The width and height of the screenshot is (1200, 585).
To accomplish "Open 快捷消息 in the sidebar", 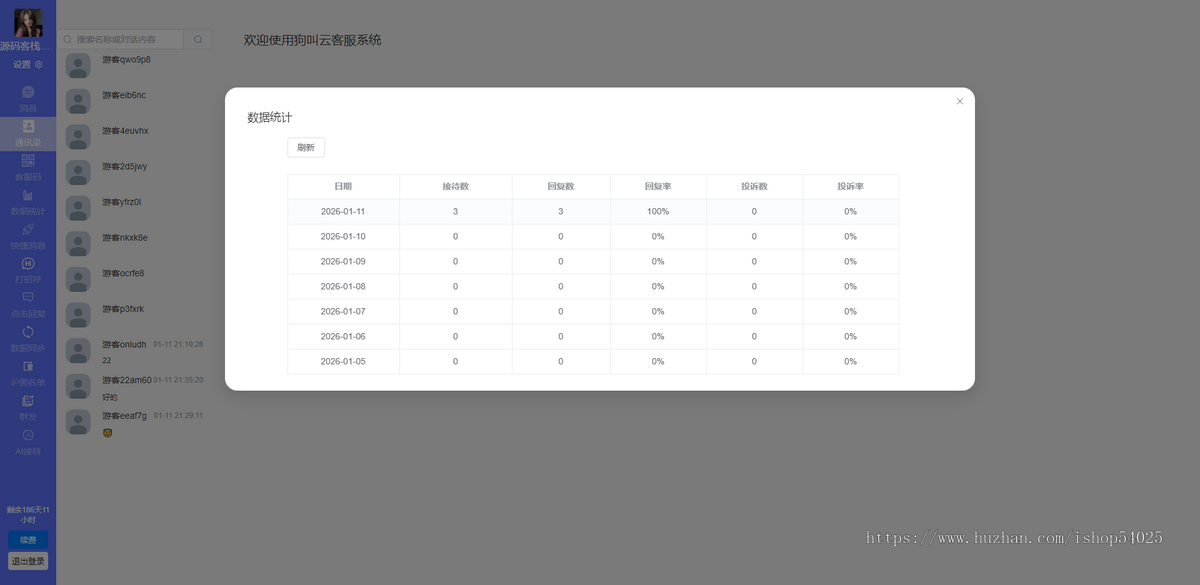I will point(28,237).
